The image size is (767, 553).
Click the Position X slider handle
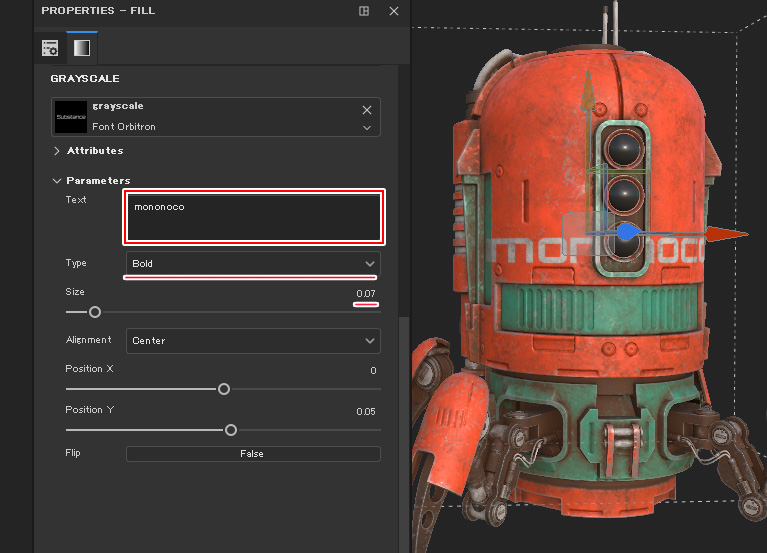pos(224,389)
